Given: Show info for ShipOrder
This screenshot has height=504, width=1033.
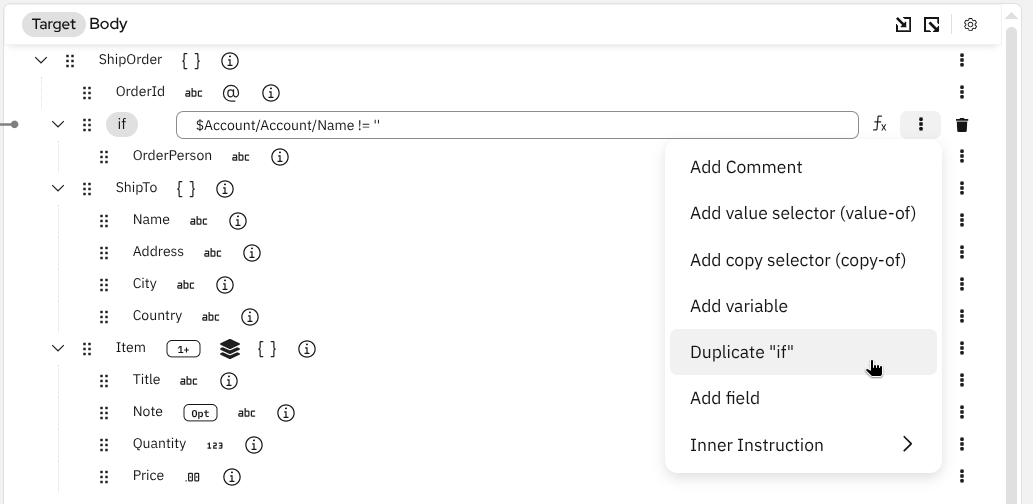Looking at the screenshot, I should (x=229, y=61).
